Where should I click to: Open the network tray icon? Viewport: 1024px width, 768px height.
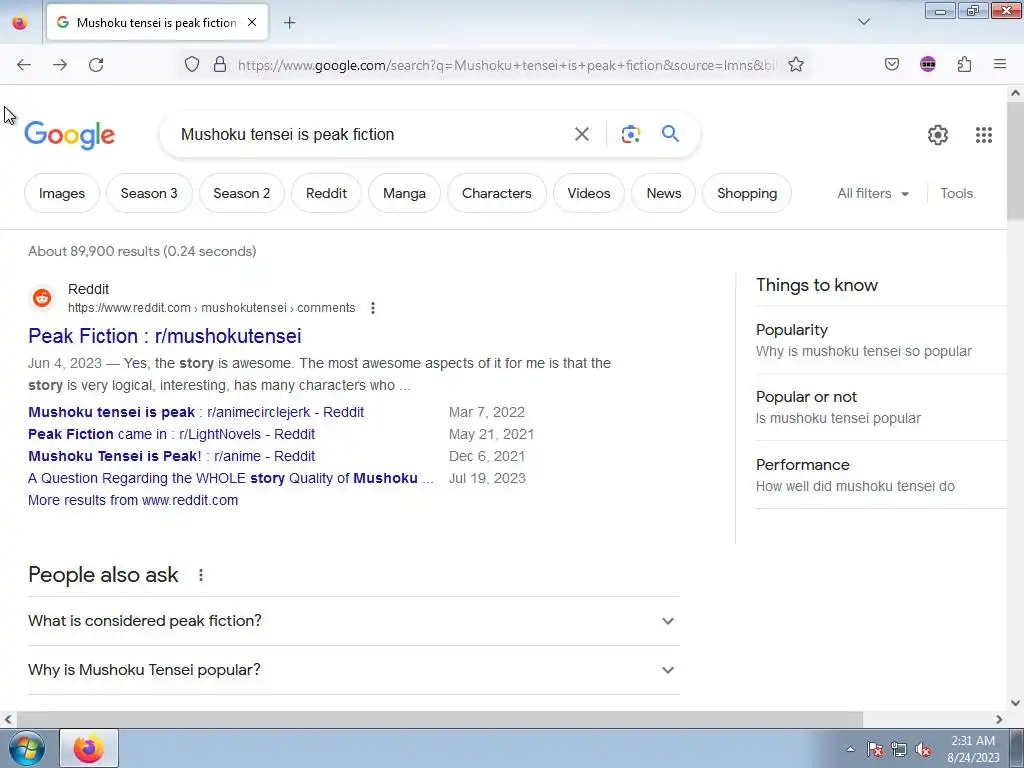899,749
